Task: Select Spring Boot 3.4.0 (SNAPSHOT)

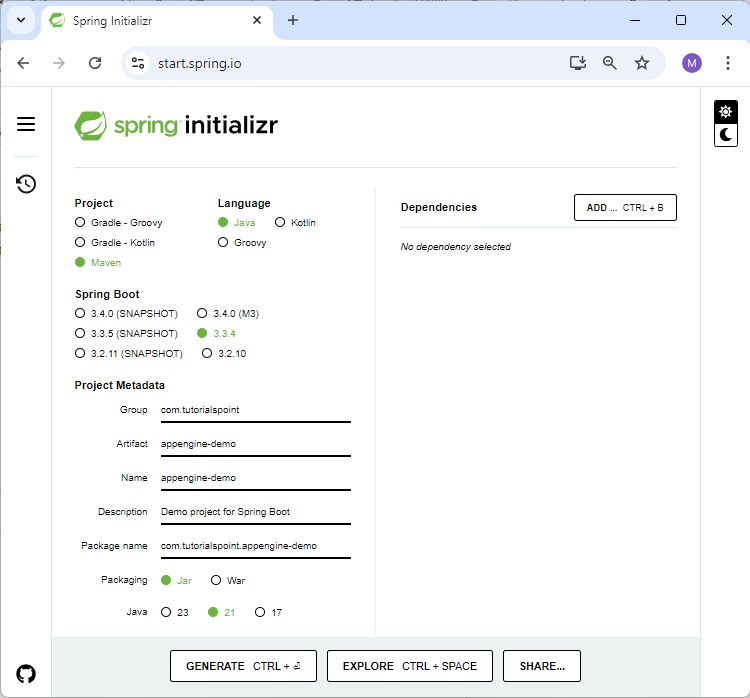Action: click(x=126, y=313)
